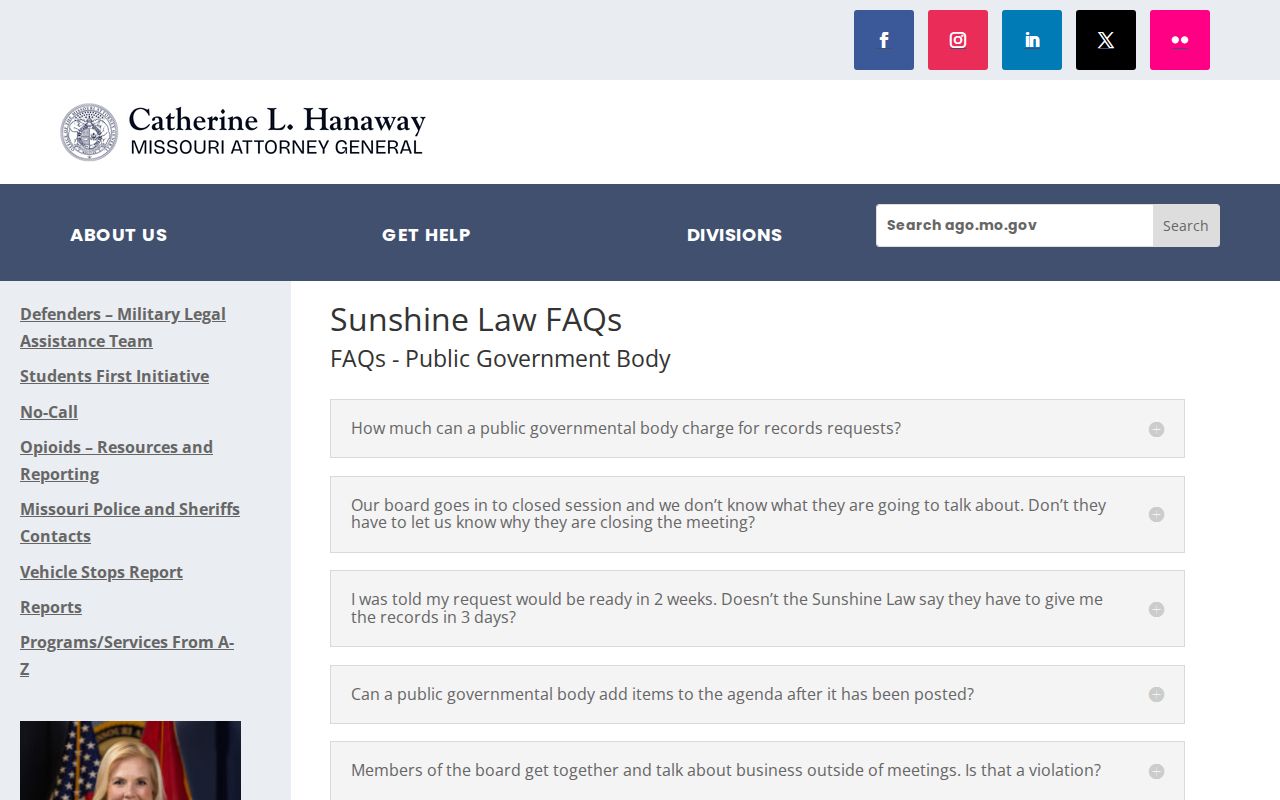Open the Facebook social icon

coord(884,40)
